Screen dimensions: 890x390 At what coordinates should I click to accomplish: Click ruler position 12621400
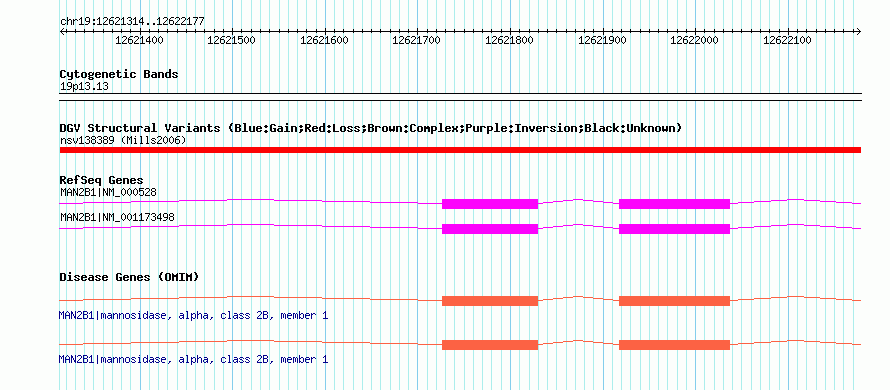point(139,40)
